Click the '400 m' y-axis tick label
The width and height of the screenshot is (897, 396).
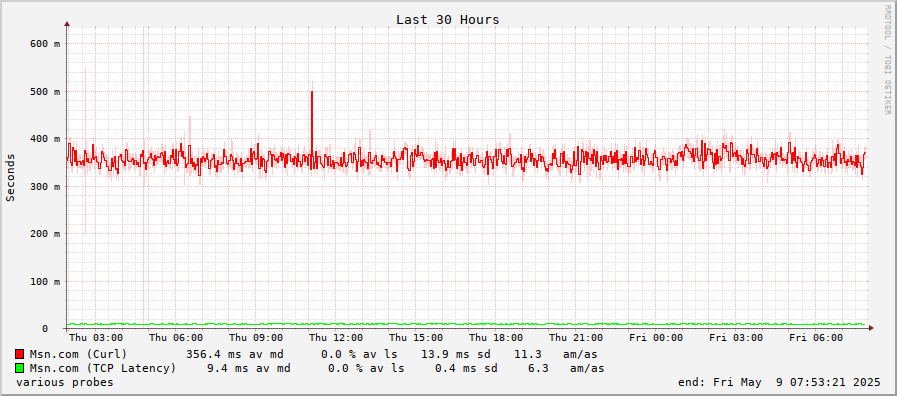coord(45,139)
